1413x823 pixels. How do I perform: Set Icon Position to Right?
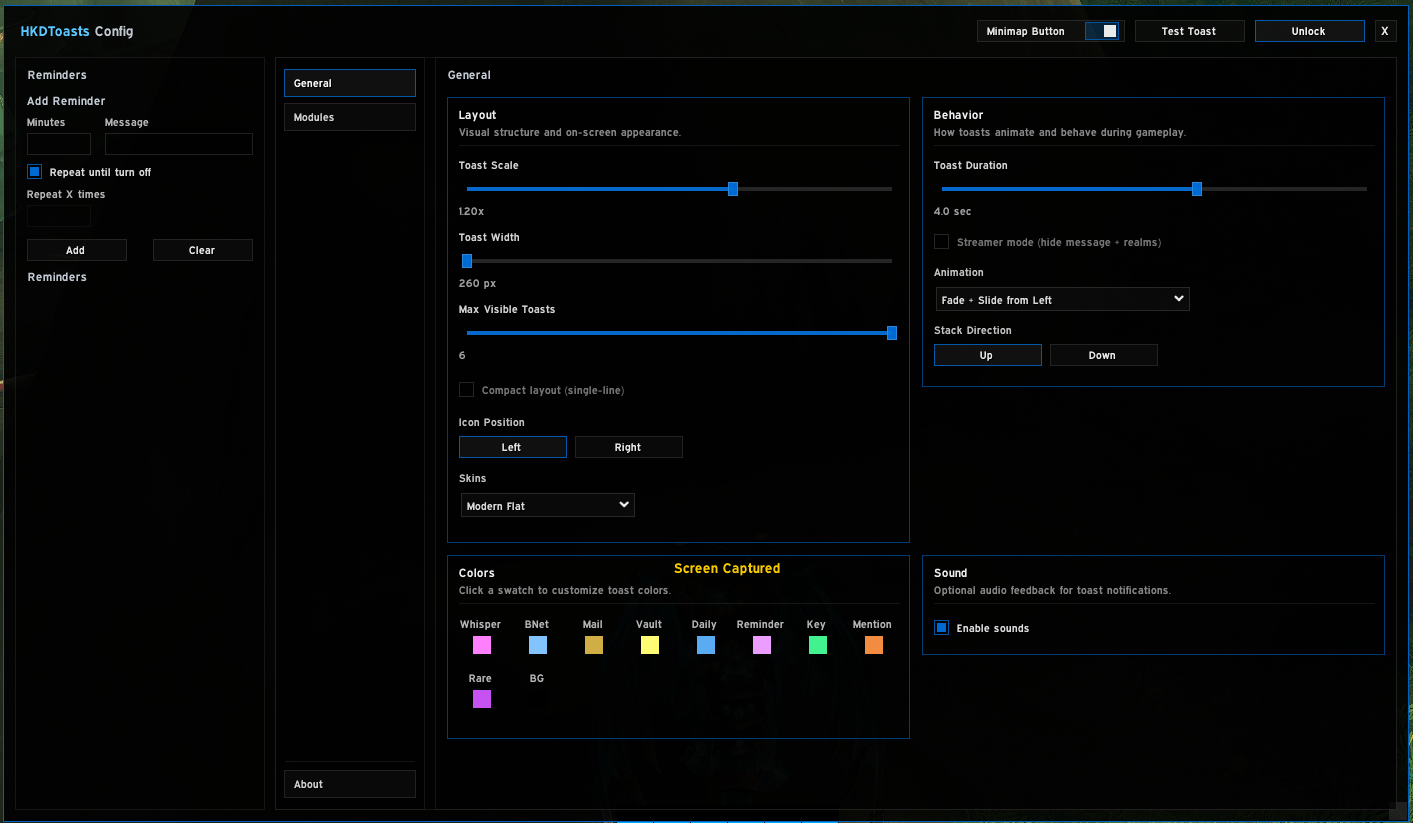point(629,447)
